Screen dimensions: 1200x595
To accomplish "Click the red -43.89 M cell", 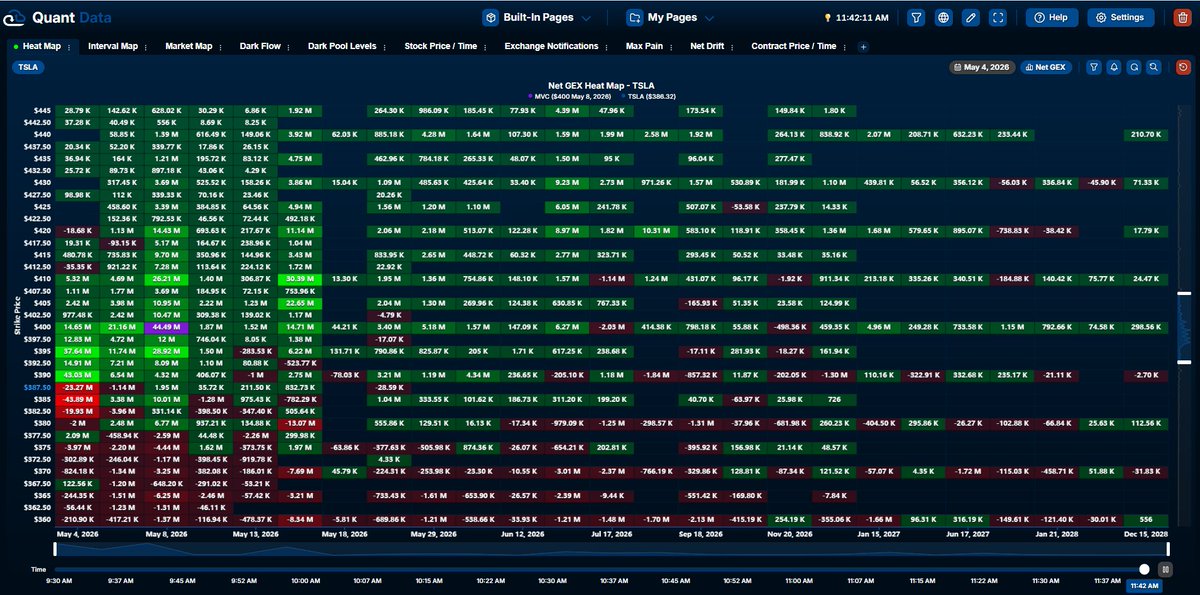I will 75,398.
